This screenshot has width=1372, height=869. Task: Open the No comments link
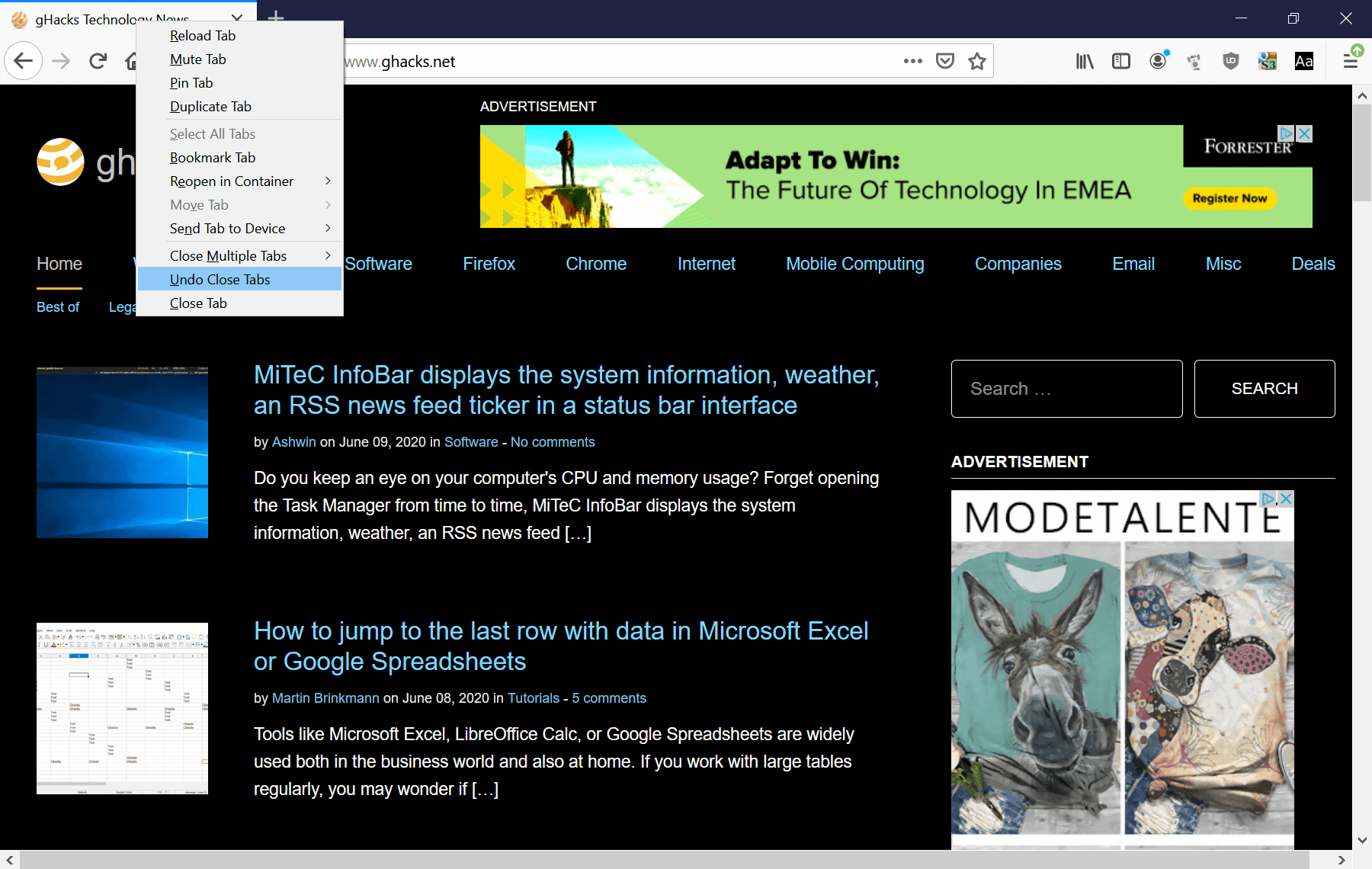click(x=553, y=442)
